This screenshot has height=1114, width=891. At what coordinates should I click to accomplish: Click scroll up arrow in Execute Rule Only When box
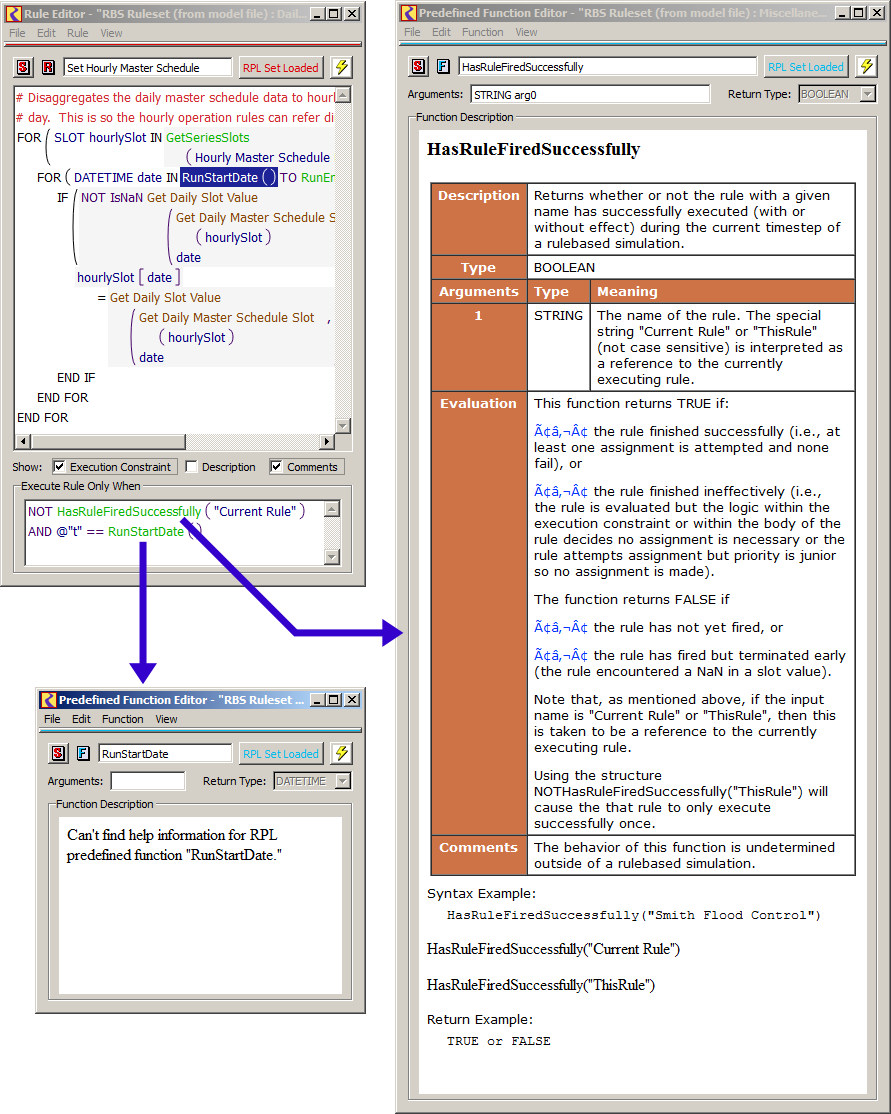[332, 509]
